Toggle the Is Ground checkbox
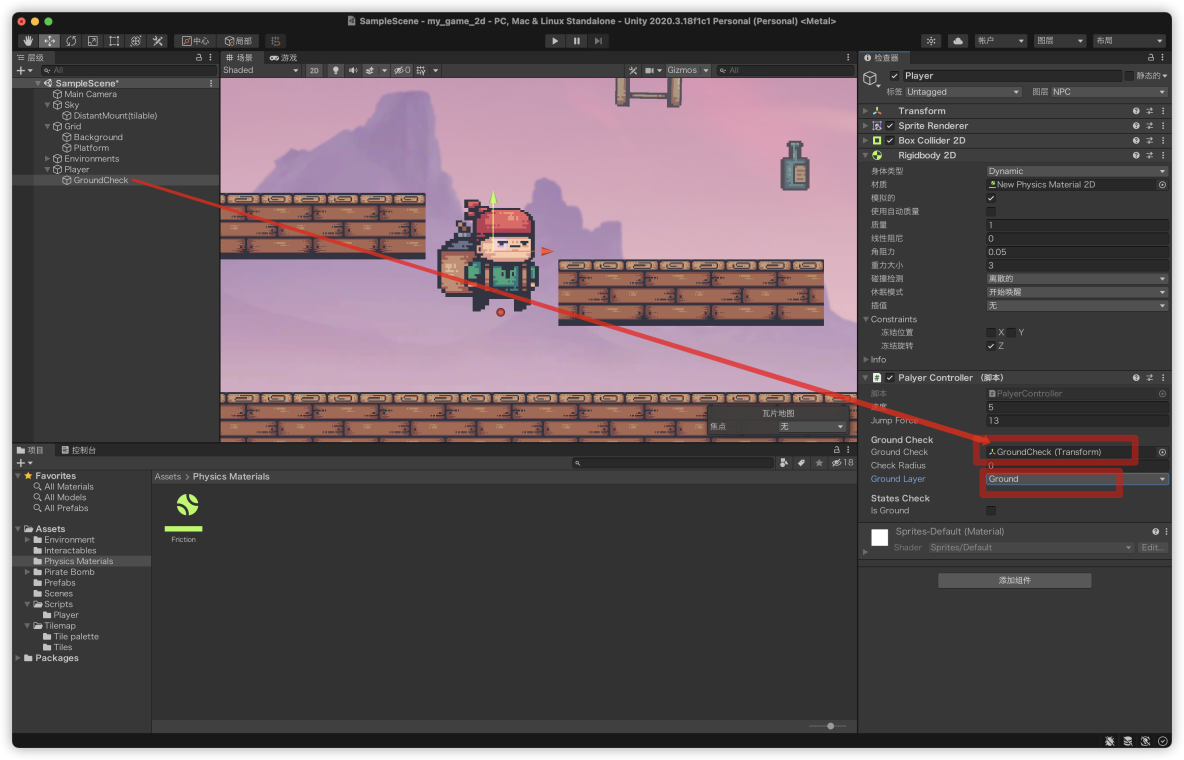 (x=991, y=511)
